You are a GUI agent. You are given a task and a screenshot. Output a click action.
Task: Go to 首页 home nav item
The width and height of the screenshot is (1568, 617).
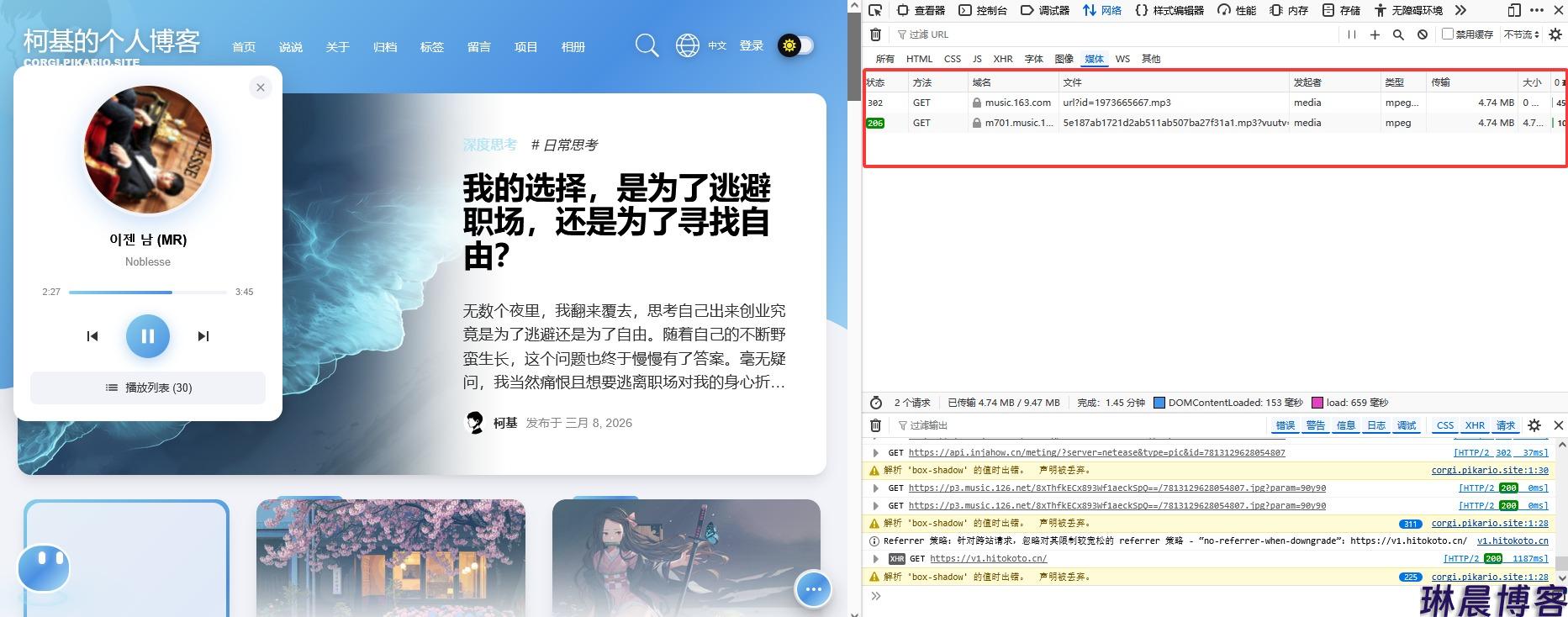click(244, 47)
